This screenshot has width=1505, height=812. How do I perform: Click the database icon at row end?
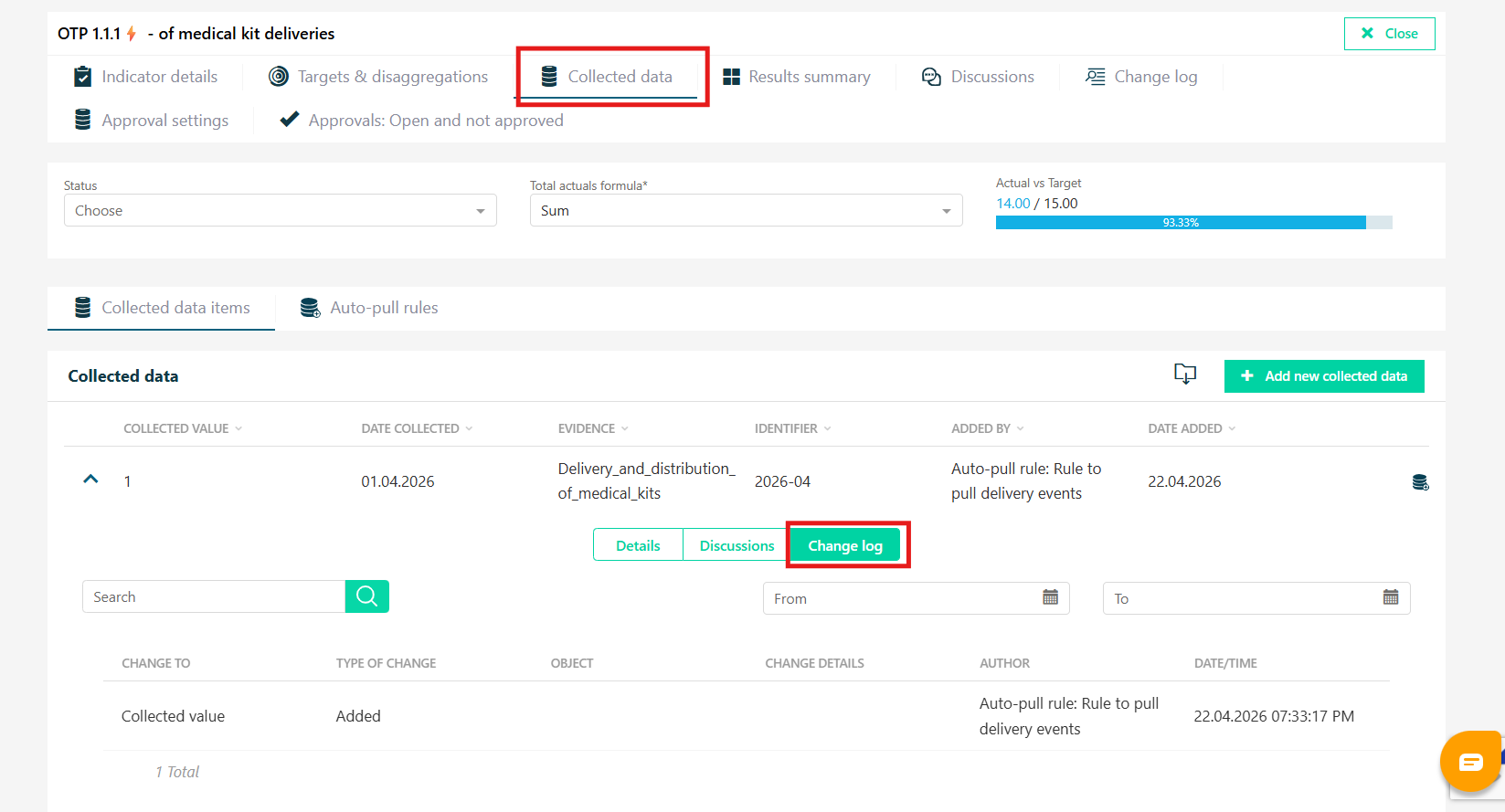tap(1419, 482)
